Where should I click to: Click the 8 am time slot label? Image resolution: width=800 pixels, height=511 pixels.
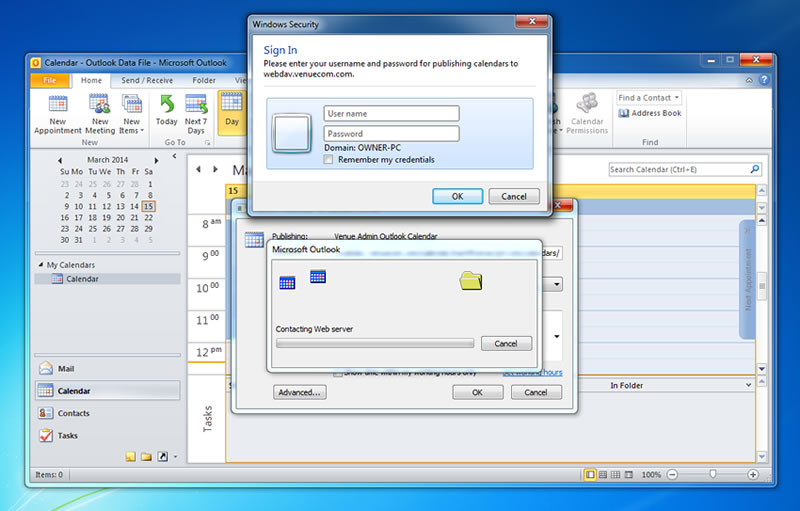pos(211,223)
